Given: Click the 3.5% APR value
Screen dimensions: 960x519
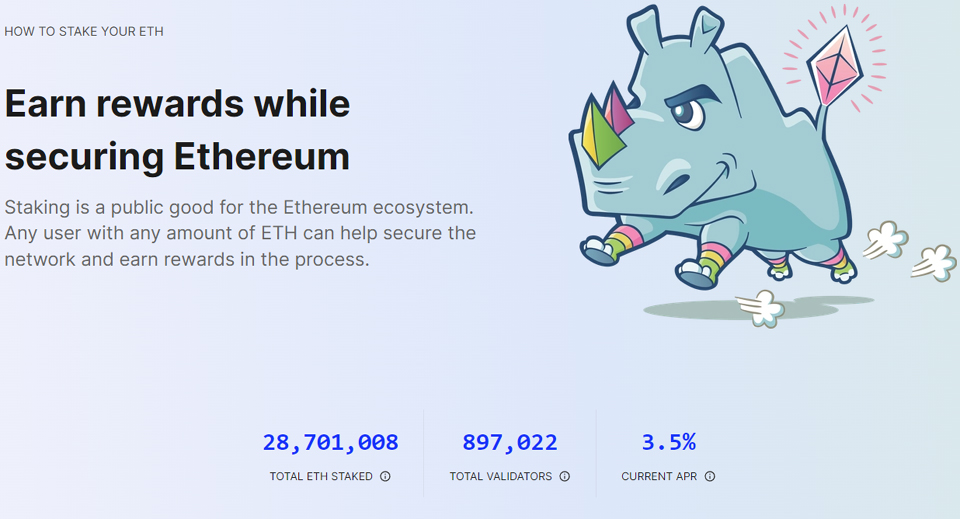Looking at the screenshot, I should pos(668,442).
